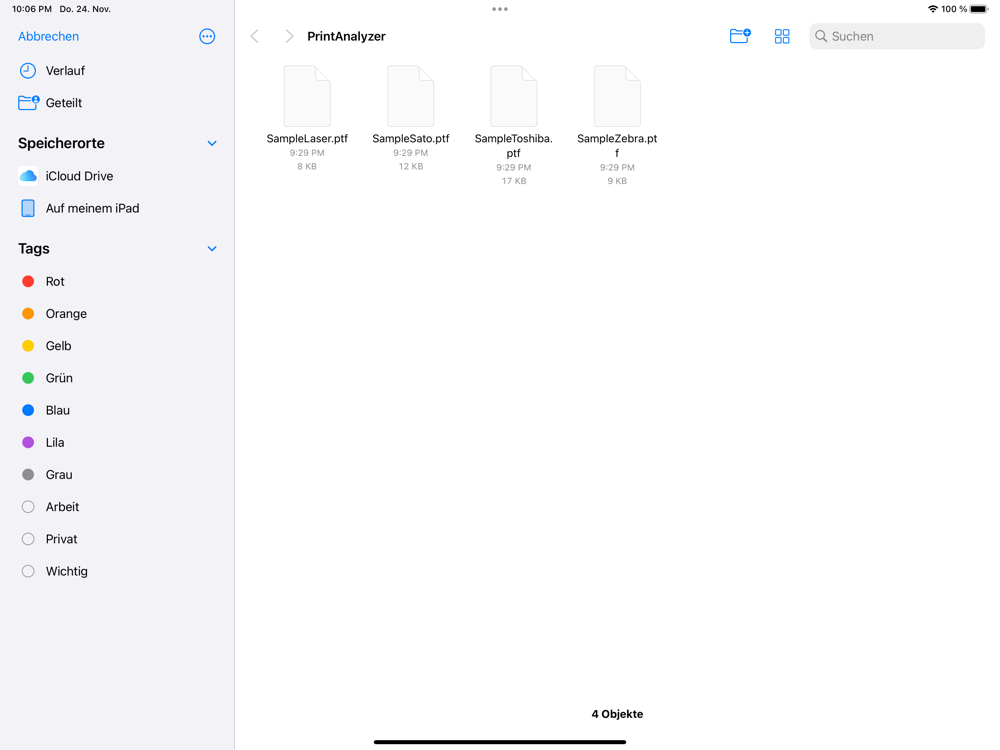Open the SampleZebra.ptf file icon
Screen dimensions: 1000x750
pos(617,96)
